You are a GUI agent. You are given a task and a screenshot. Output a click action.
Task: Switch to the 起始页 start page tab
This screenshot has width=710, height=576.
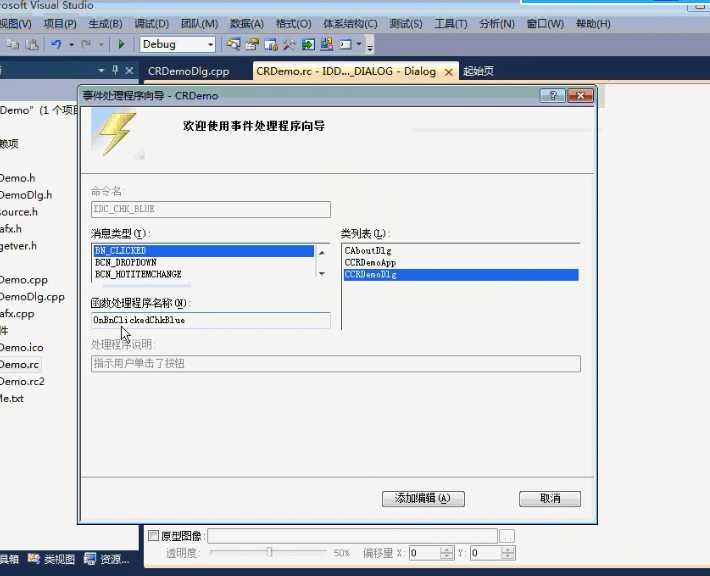coord(479,71)
